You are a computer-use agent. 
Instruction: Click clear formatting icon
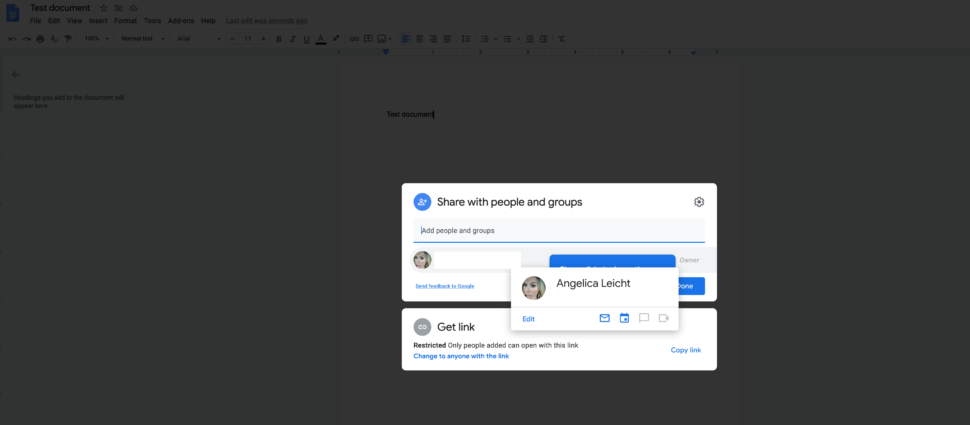click(562, 38)
